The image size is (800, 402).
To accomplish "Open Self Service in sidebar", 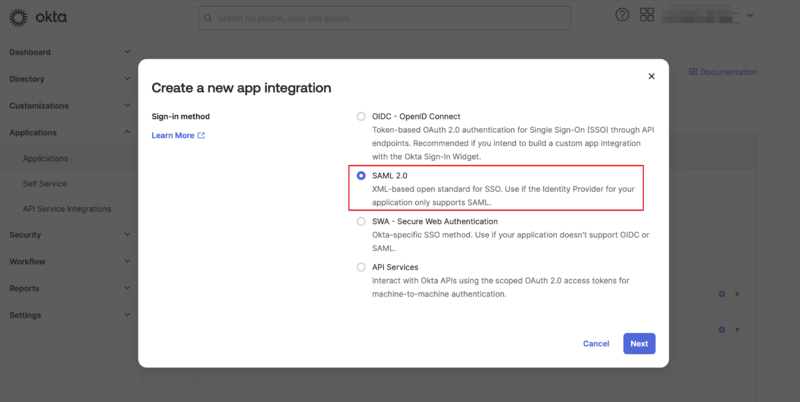I will coord(45,184).
